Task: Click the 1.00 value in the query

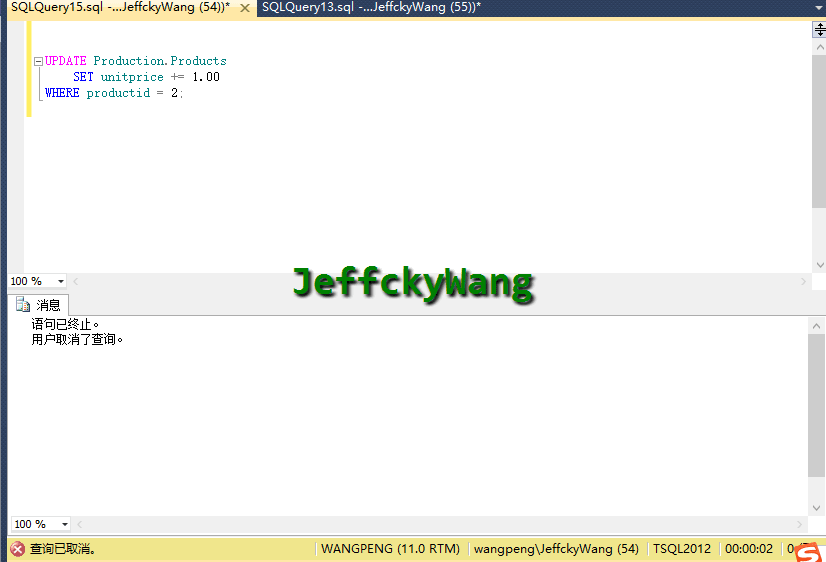Action: click(206, 77)
